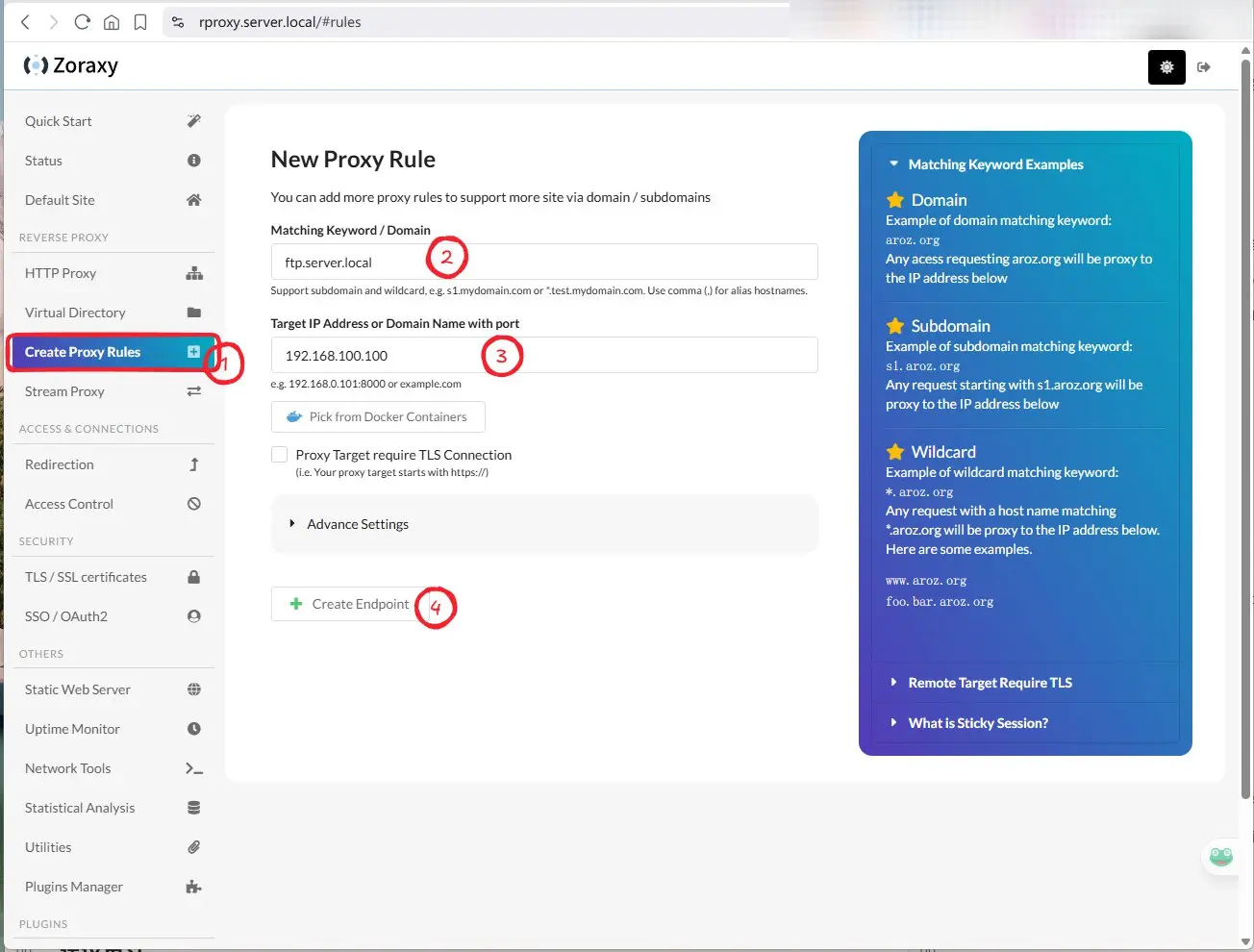
Task: Enable Proxy Target require TLS Connection checkbox
Action: tap(280, 455)
